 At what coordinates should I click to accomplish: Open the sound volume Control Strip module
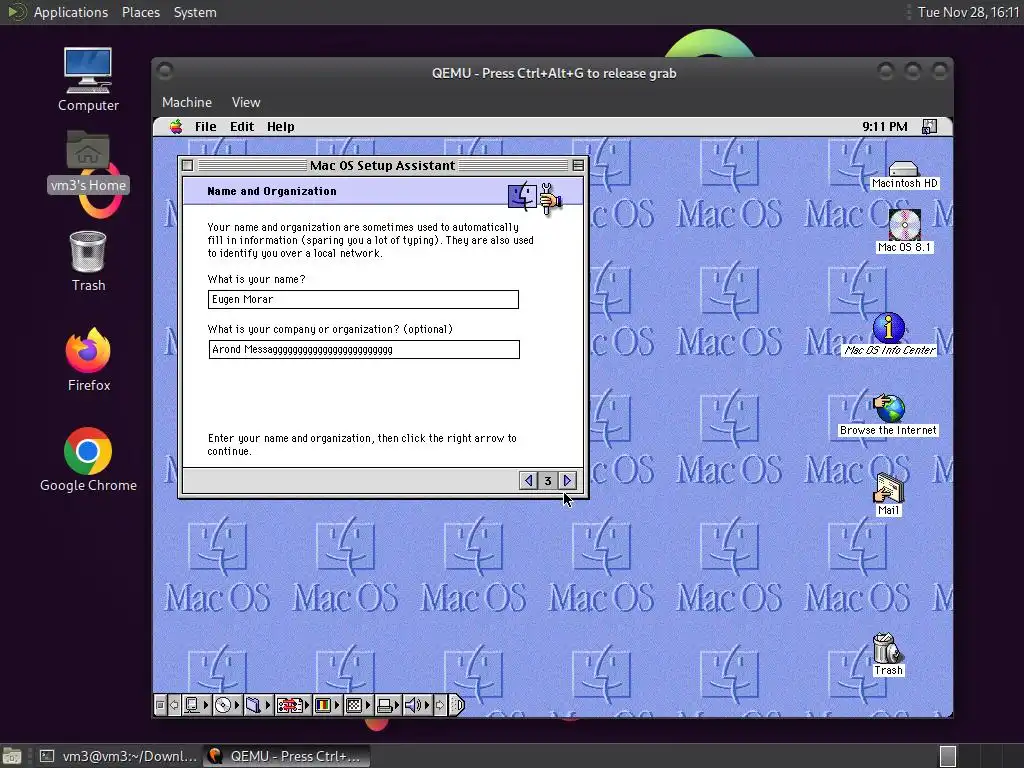click(418, 705)
